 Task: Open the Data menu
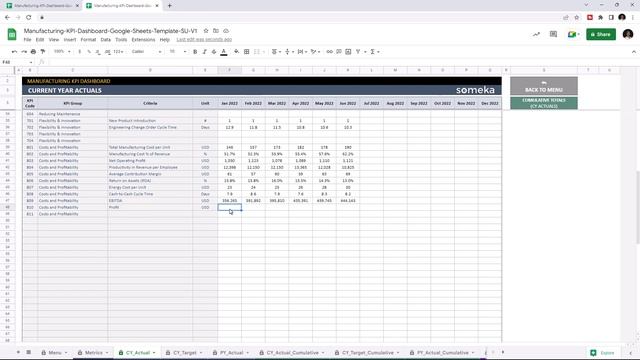click(x=106, y=40)
